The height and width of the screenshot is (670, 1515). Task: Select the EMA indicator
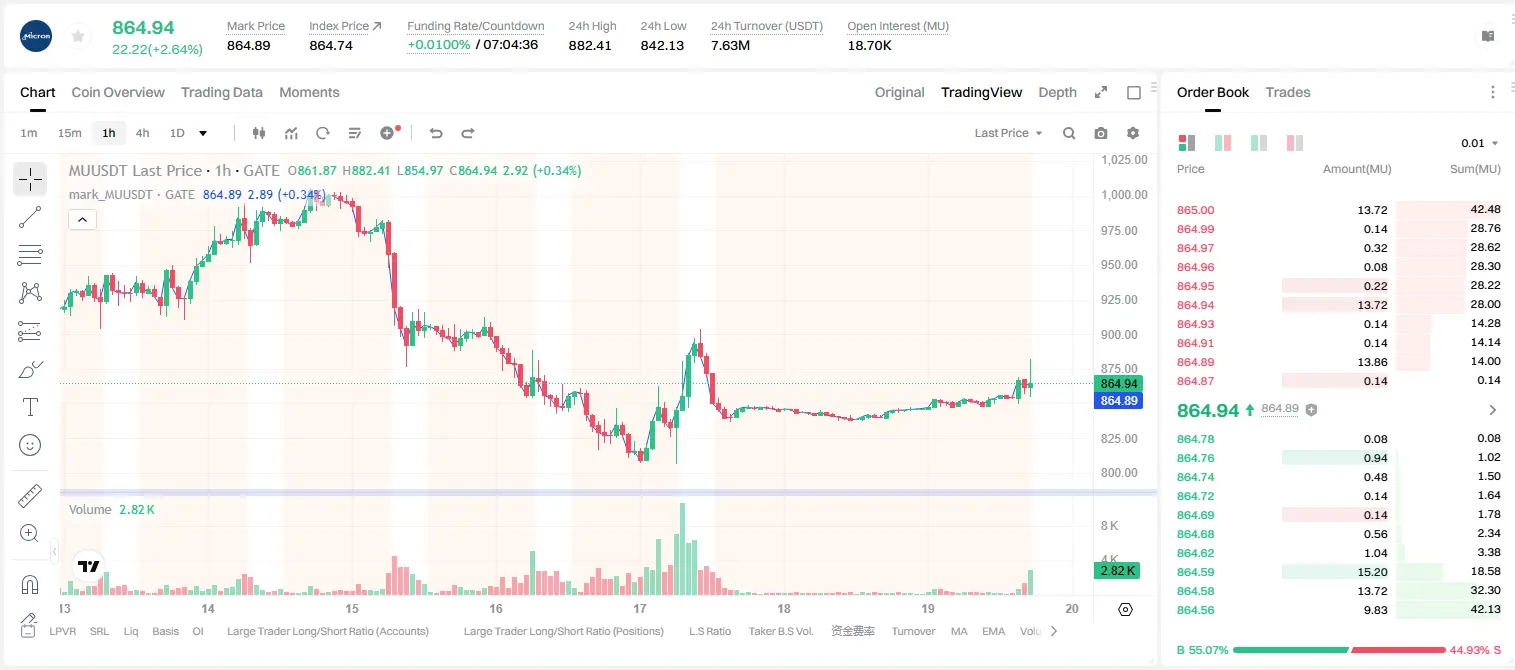(993, 631)
